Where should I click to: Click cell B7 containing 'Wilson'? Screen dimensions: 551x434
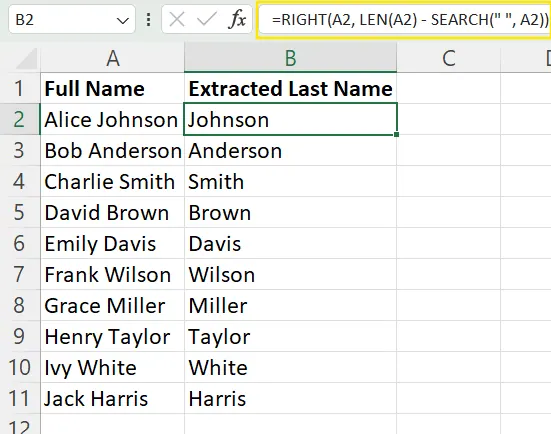291,274
